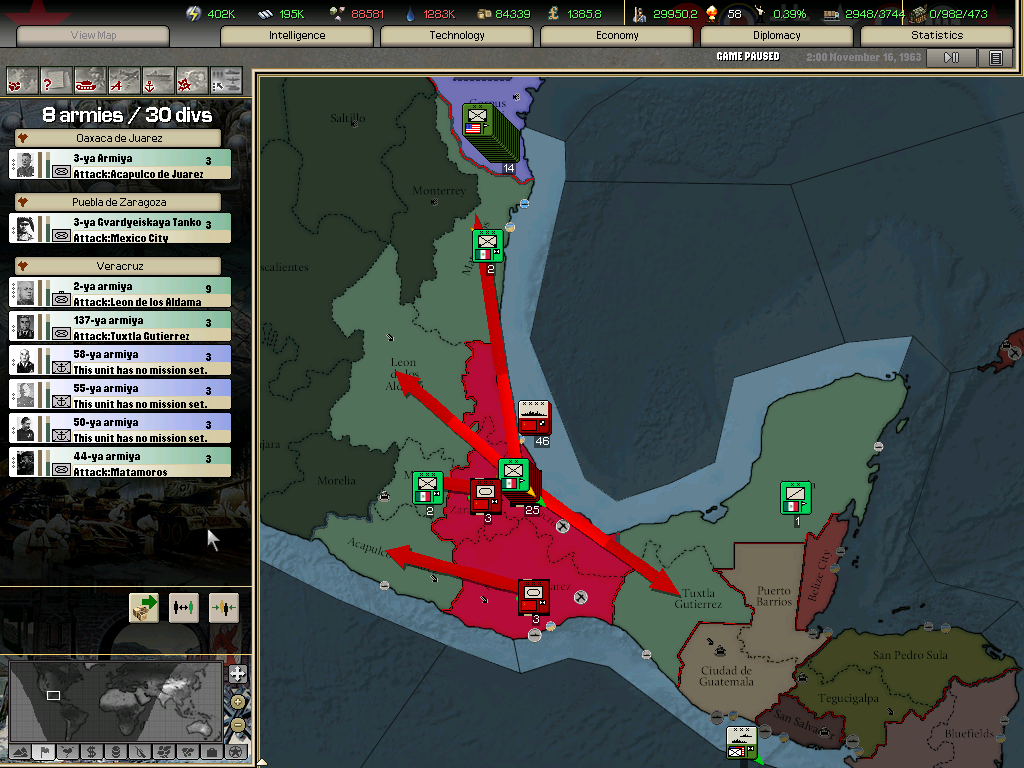Open the naval units anchor list

158,79
